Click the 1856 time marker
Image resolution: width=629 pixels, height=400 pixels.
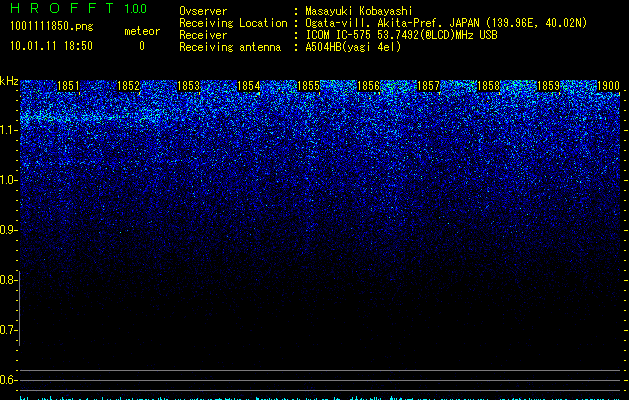click(368, 86)
